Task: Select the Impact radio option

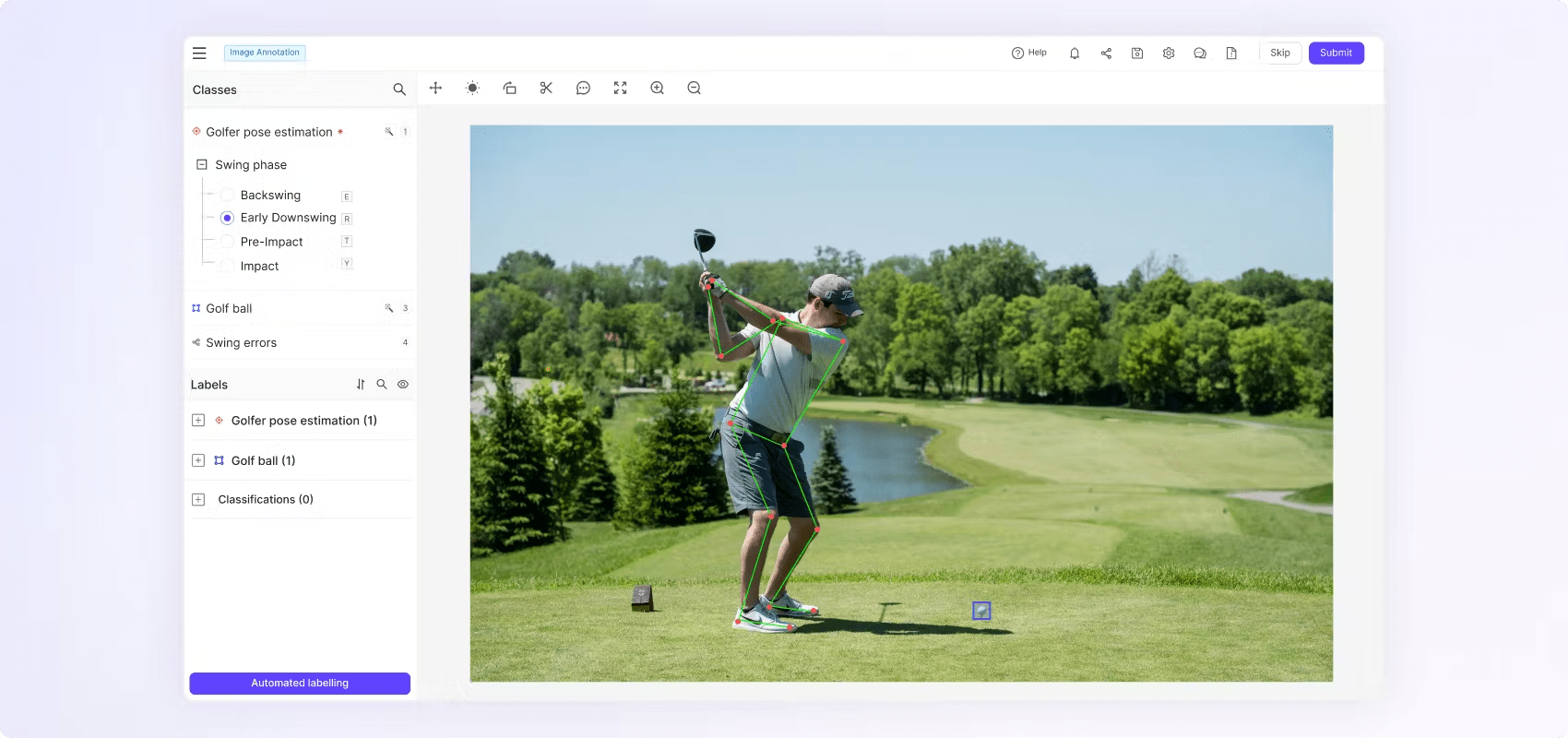Action: 227,266
